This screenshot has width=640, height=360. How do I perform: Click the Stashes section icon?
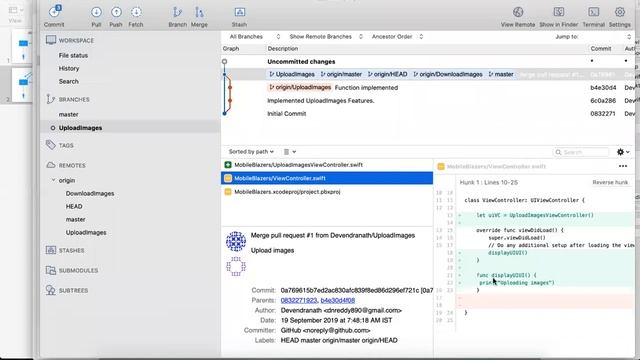(51, 250)
